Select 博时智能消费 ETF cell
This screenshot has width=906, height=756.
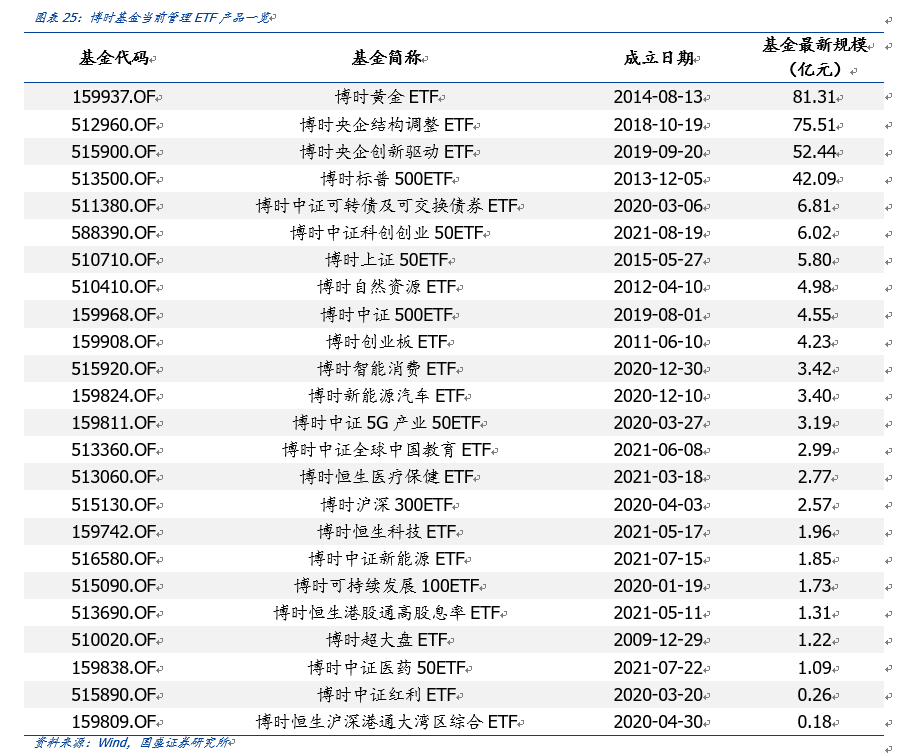(x=387, y=368)
